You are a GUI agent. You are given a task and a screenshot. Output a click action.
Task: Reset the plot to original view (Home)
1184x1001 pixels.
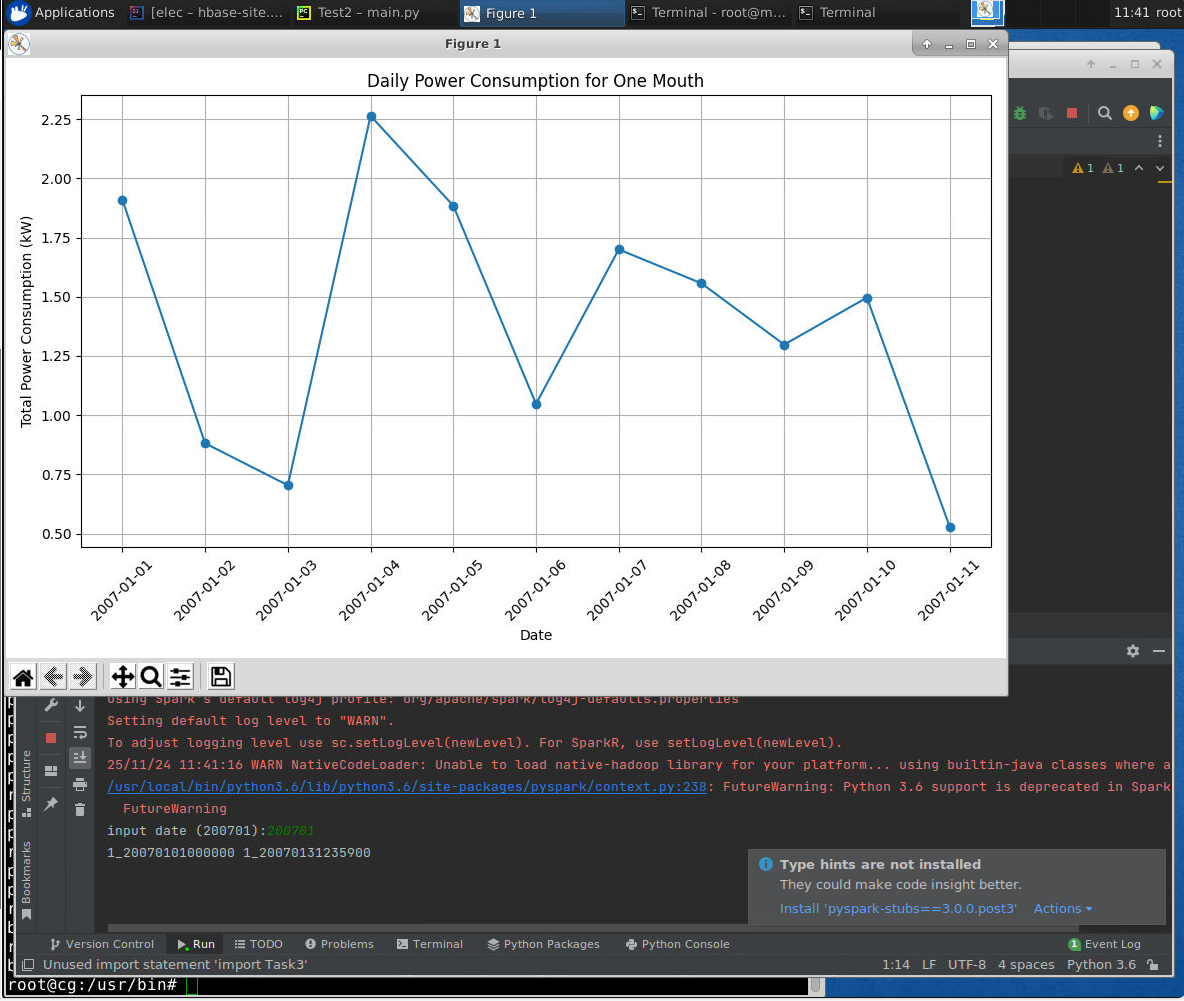pyautogui.click(x=23, y=677)
